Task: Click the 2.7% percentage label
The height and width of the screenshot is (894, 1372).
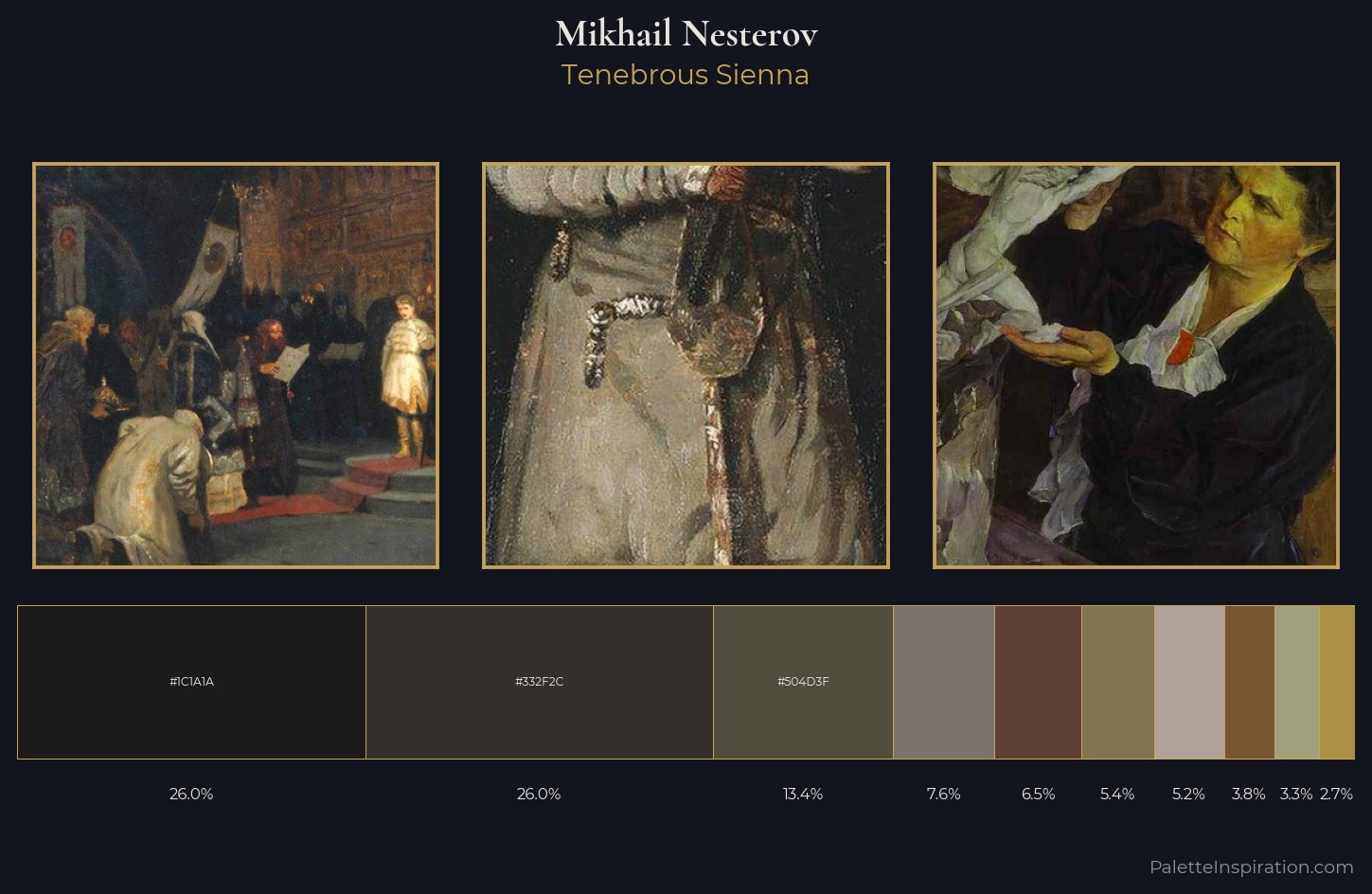Action: (x=1336, y=794)
